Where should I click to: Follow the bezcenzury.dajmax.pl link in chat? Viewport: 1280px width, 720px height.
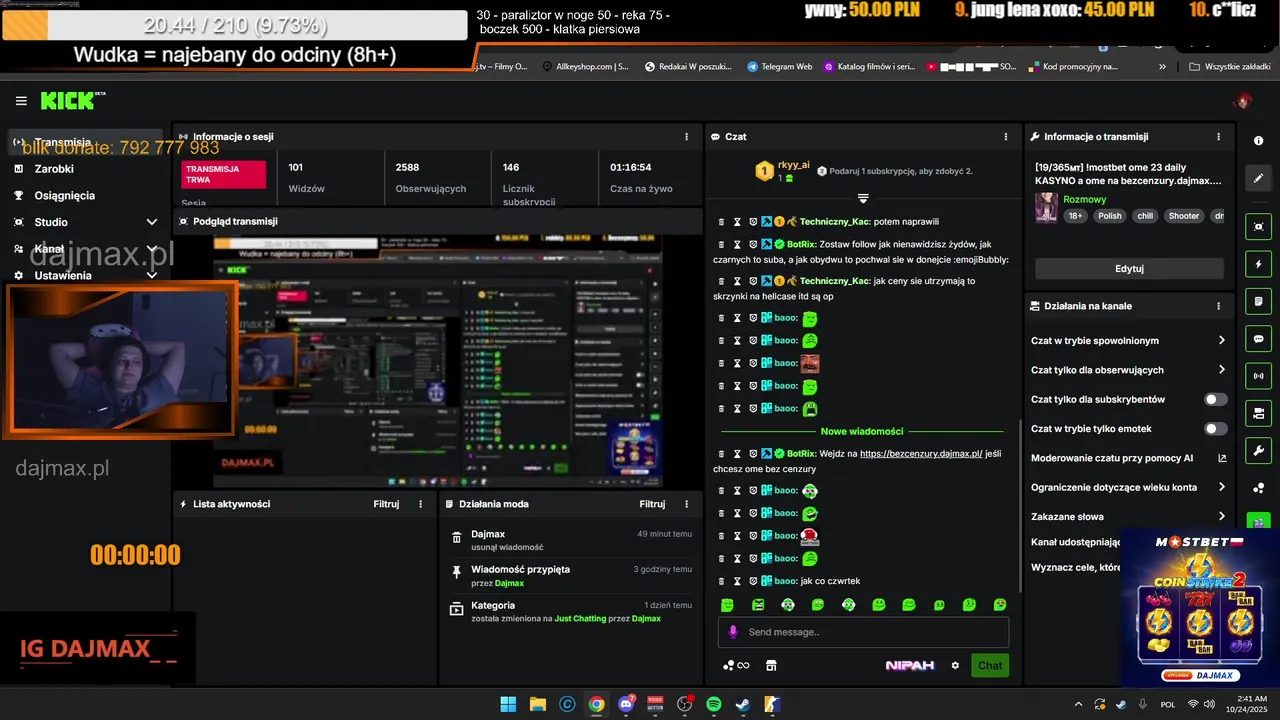pyautogui.click(x=921, y=454)
